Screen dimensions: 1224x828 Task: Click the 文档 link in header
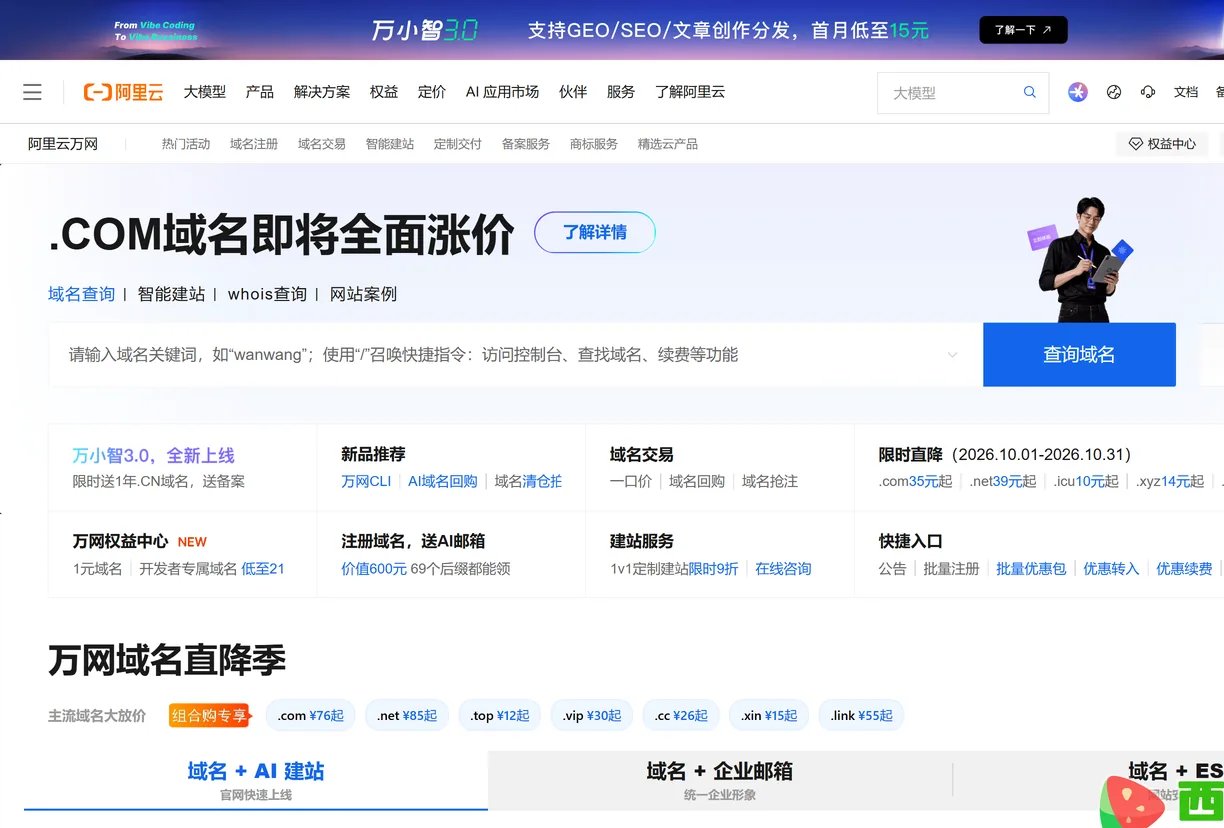click(x=1186, y=92)
